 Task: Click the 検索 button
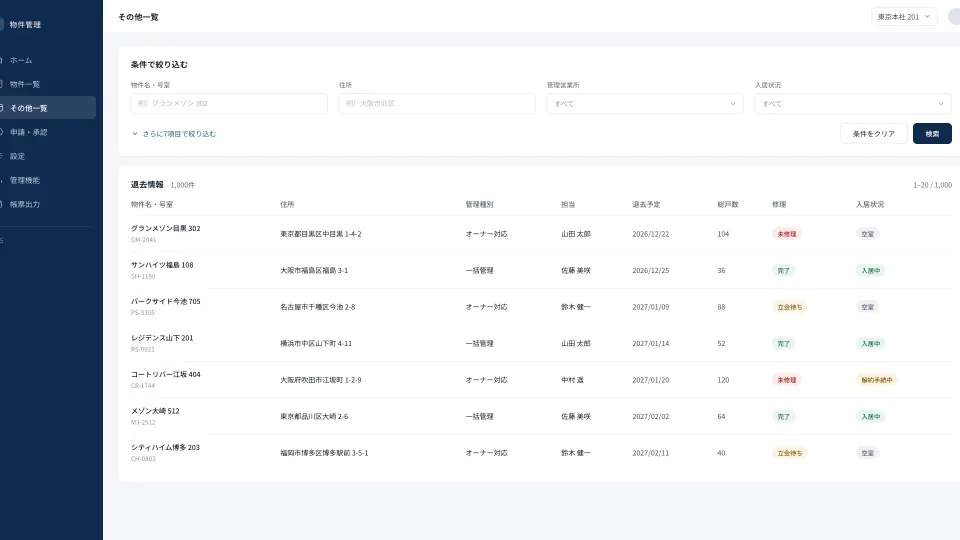(x=932, y=133)
